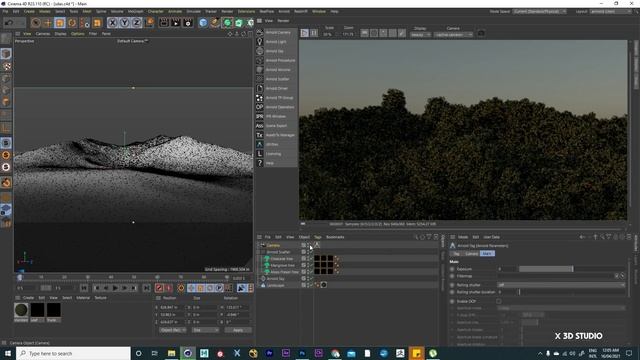The height and width of the screenshot is (360, 640).
Task: Open the Size mode dropdown in coordinates
Action: pos(205,330)
